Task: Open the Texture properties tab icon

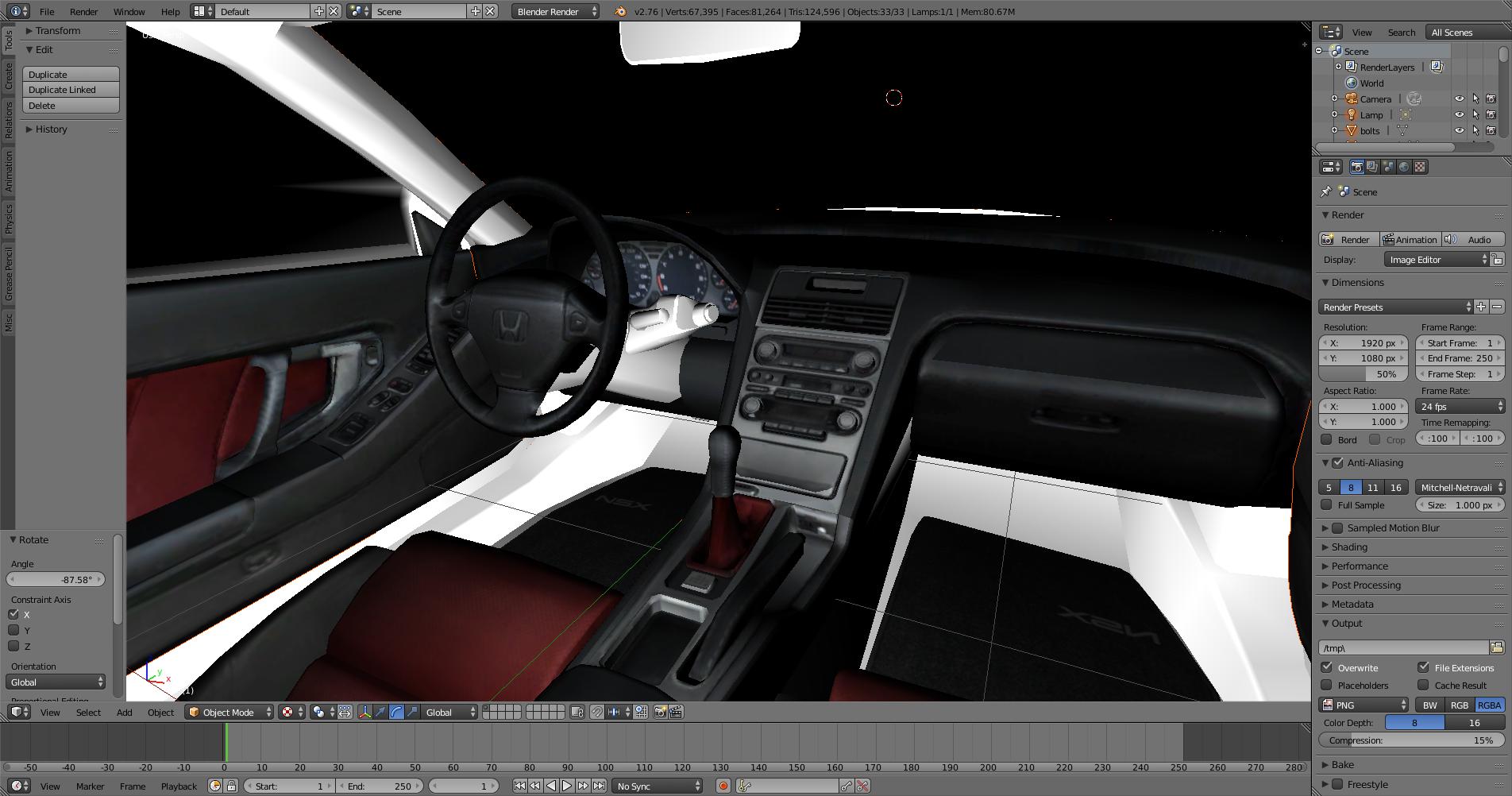Action: click(1420, 167)
